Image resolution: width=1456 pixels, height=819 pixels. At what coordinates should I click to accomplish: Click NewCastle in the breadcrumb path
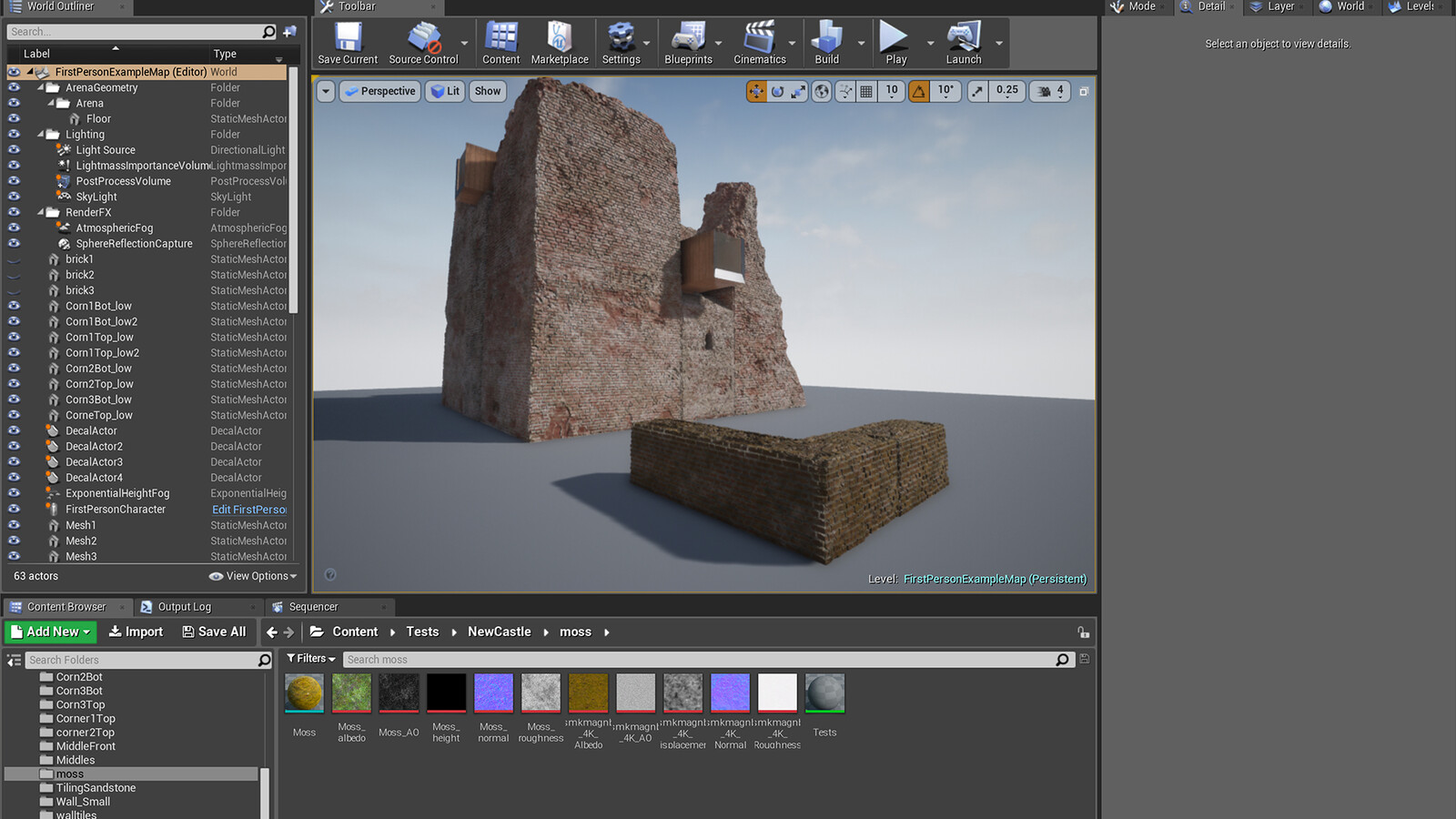[x=499, y=632]
